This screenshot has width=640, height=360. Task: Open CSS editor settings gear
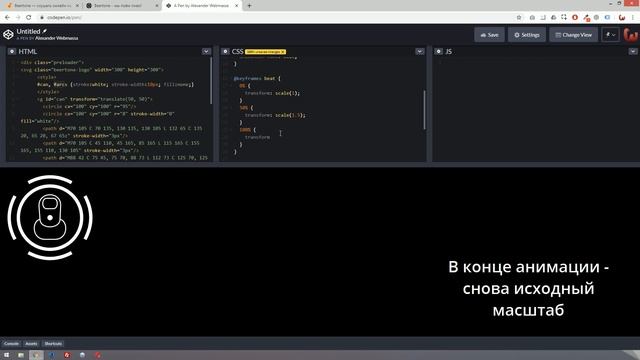coord(225,51)
